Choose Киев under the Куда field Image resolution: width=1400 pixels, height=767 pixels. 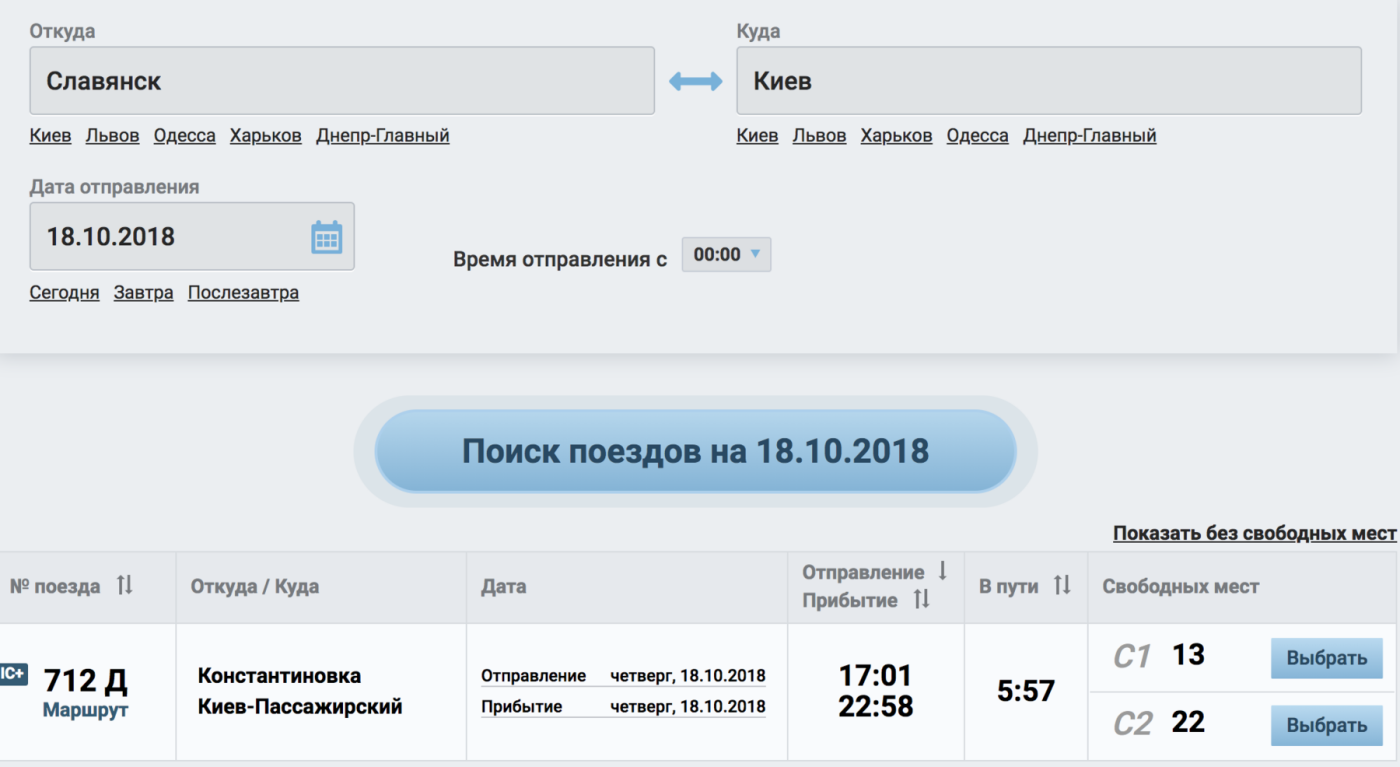(x=758, y=136)
